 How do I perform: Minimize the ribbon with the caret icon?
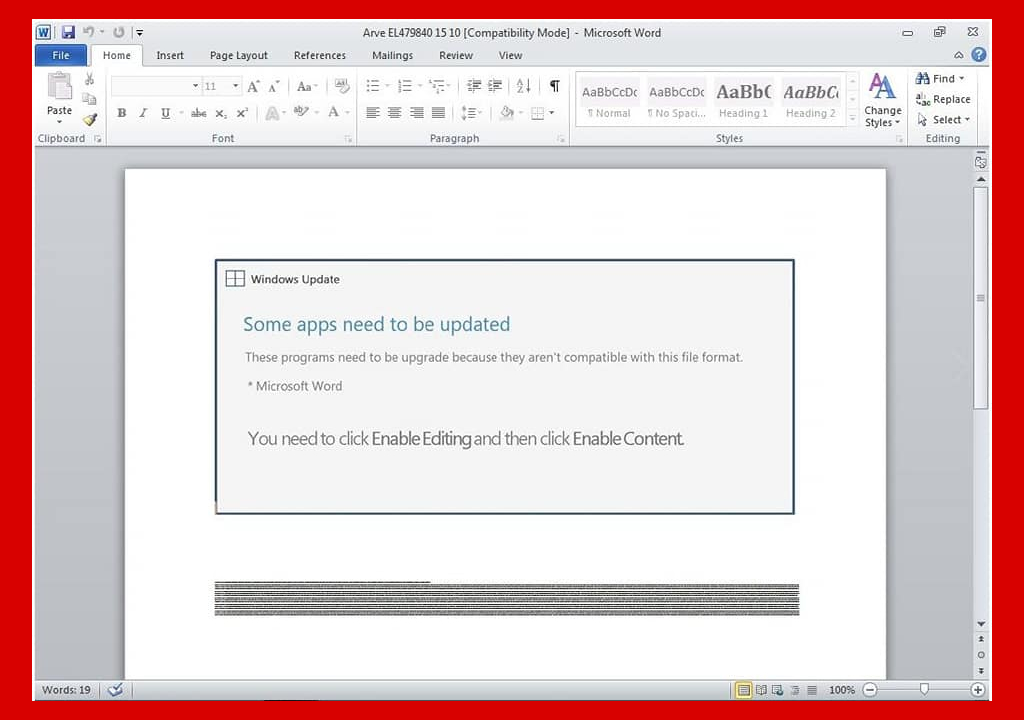click(x=958, y=56)
